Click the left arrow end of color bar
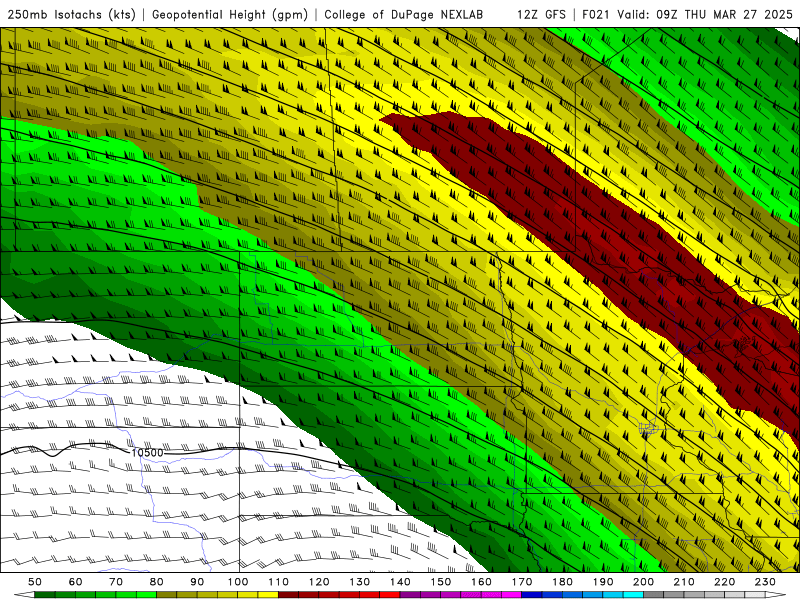This screenshot has height=600, width=800. click(24, 595)
